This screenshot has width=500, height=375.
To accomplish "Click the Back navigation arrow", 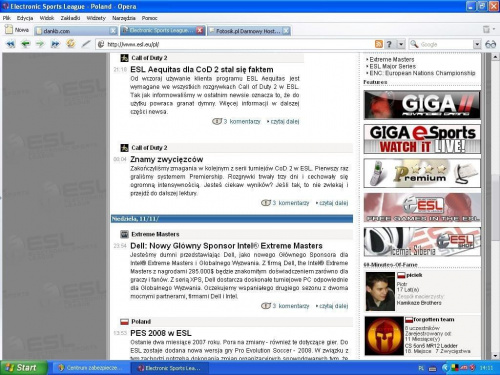I will [x=25, y=44].
